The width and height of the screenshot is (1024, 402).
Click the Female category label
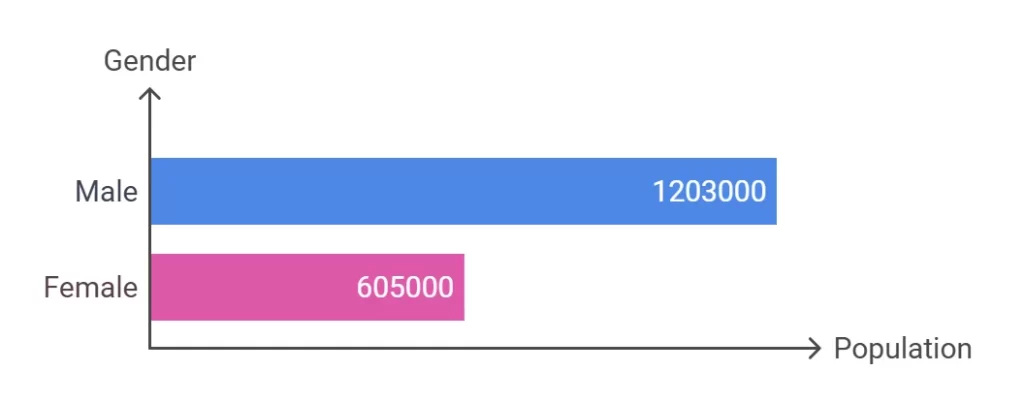click(x=91, y=288)
